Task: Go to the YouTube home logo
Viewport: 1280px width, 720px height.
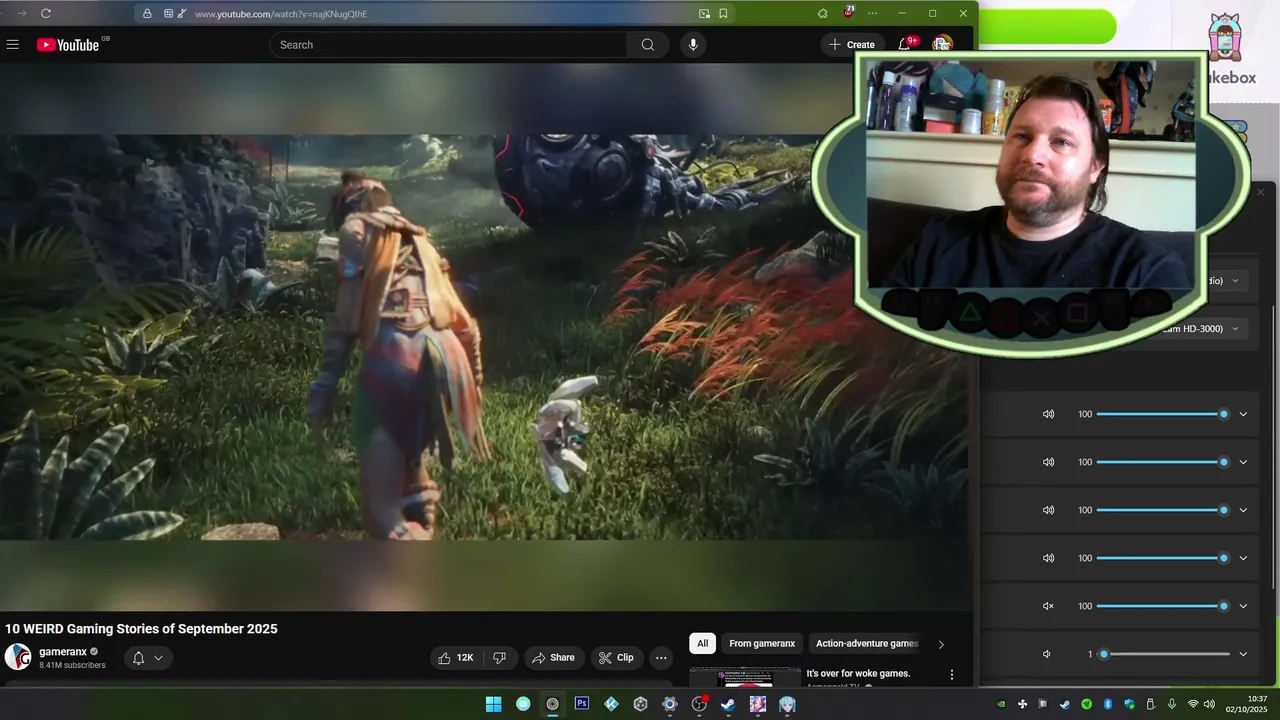Action: (x=68, y=45)
